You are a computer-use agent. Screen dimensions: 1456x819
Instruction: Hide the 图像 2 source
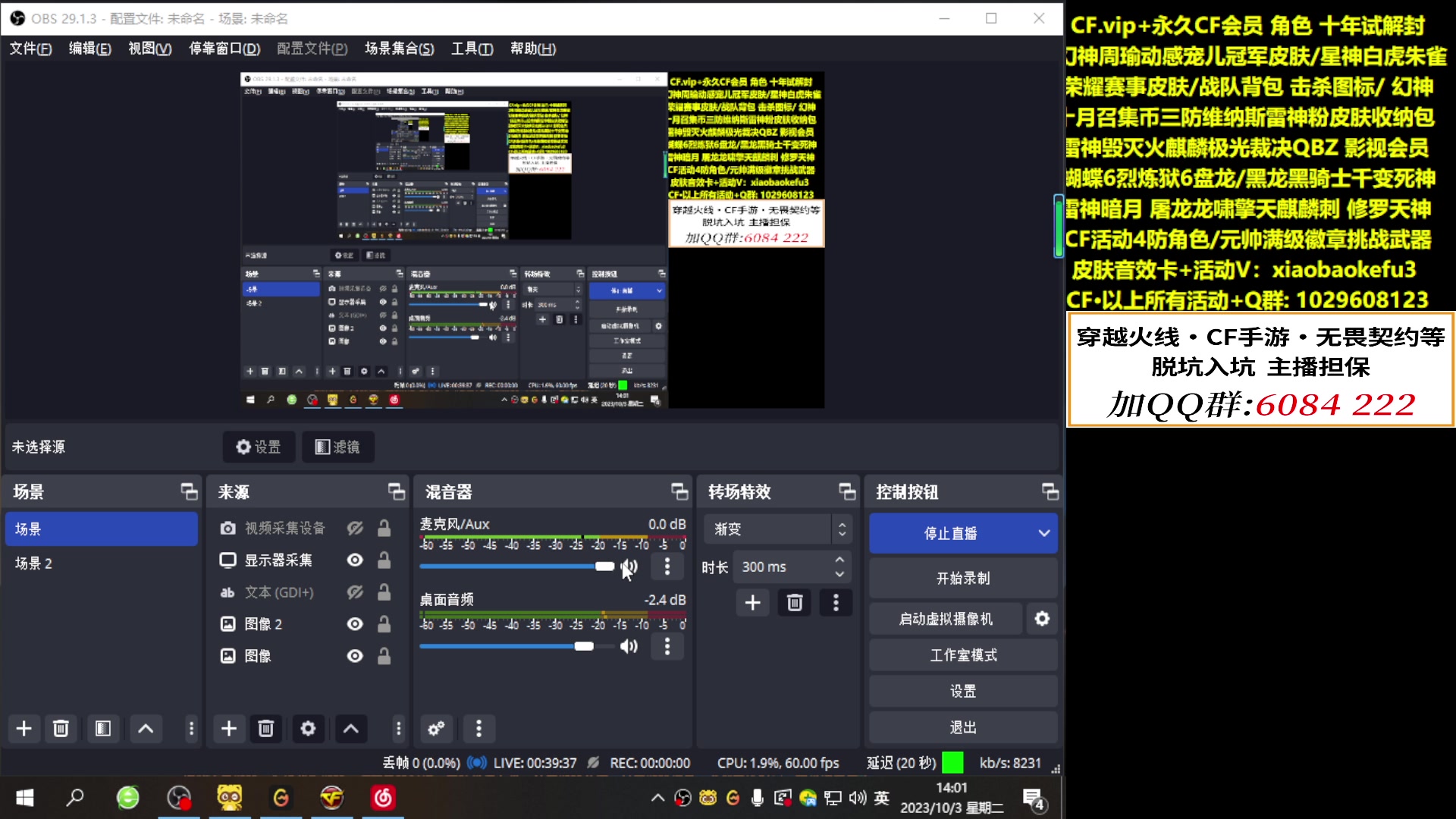tap(355, 623)
